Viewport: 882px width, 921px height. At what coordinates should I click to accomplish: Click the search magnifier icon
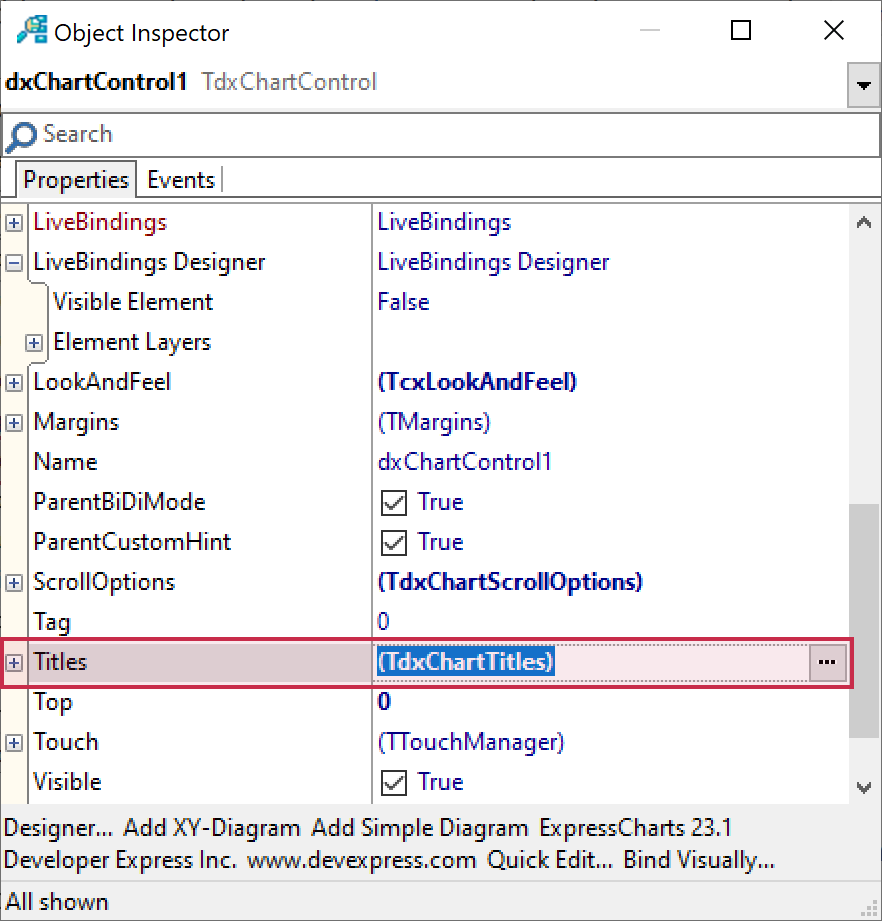(21, 136)
